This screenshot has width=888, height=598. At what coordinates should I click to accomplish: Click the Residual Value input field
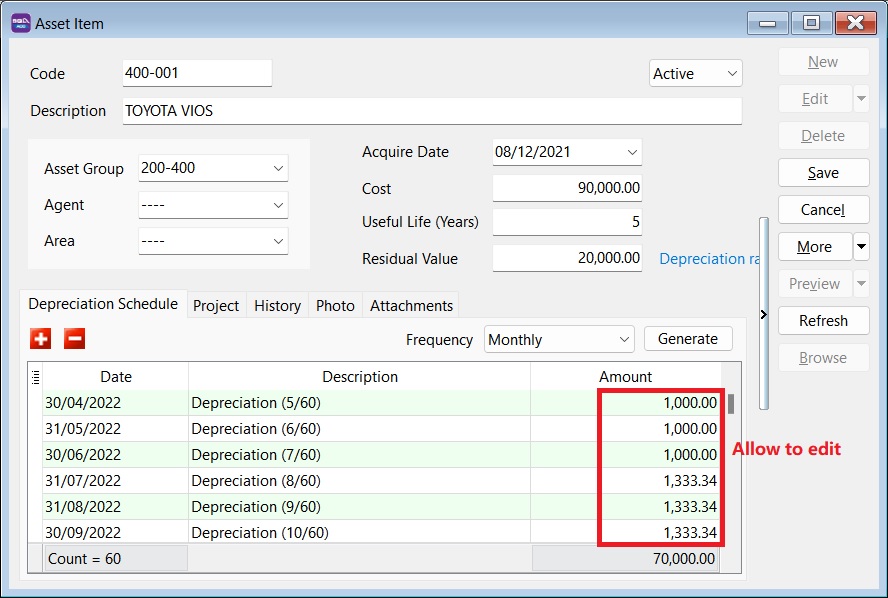coord(567,258)
